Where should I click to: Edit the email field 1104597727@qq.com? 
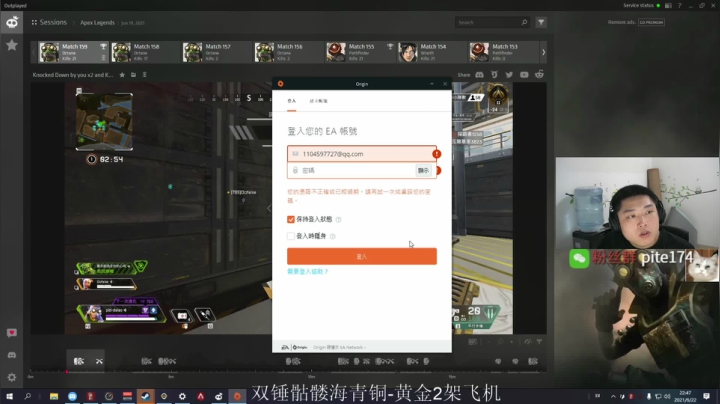coord(362,154)
